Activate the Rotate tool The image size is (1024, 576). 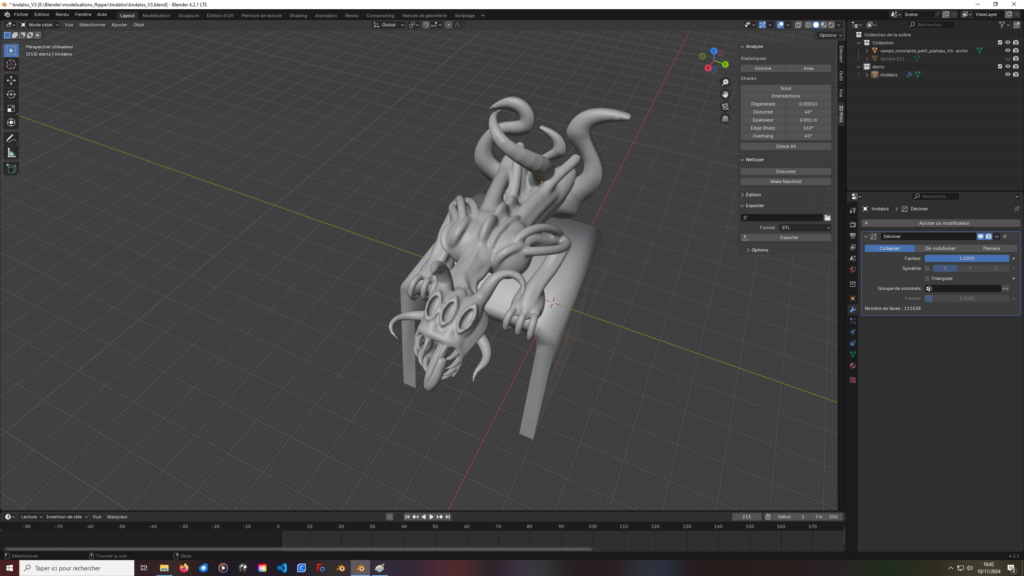coord(11,95)
